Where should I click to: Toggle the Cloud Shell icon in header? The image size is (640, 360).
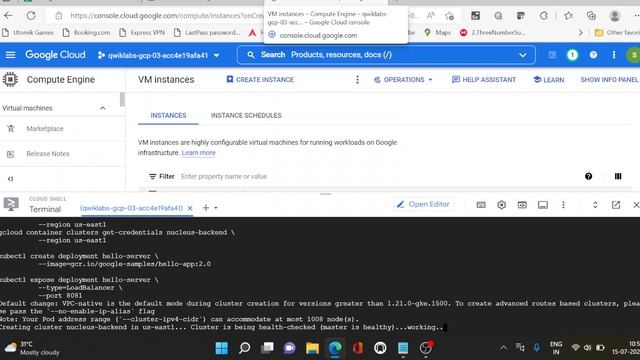click(x=552, y=55)
